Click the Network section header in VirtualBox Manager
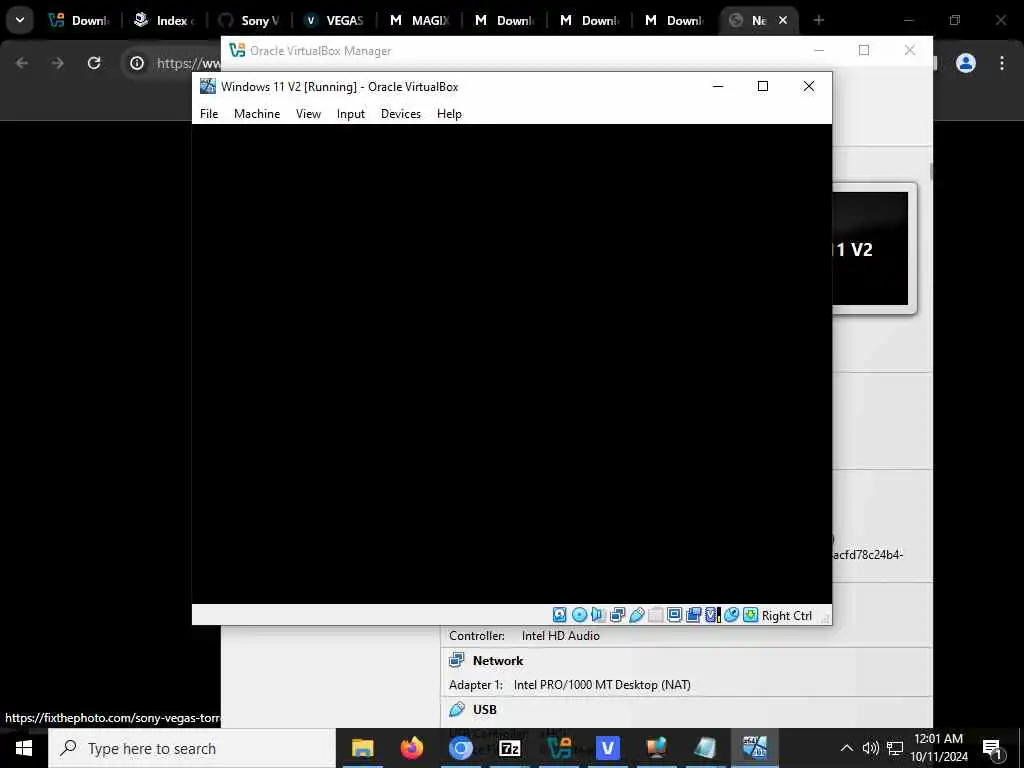Image resolution: width=1024 pixels, height=768 pixels. click(x=498, y=661)
